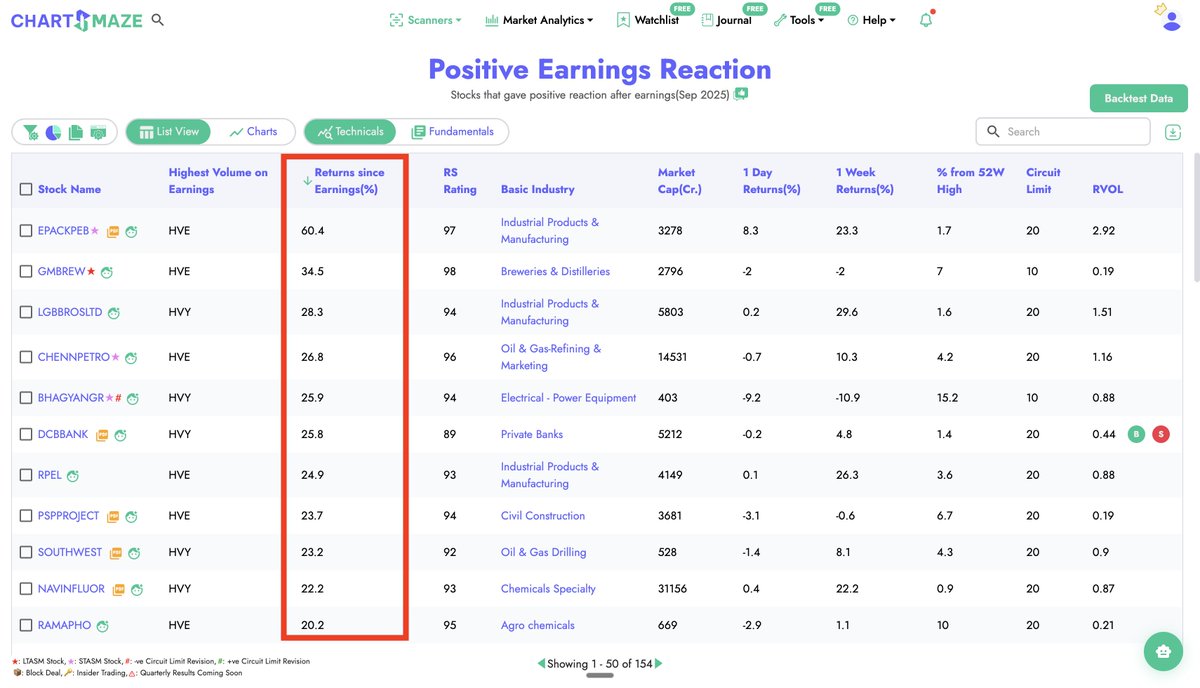
Task: Go to previous page with left arrow
Action: pyautogui.click(x=541, y=664)
